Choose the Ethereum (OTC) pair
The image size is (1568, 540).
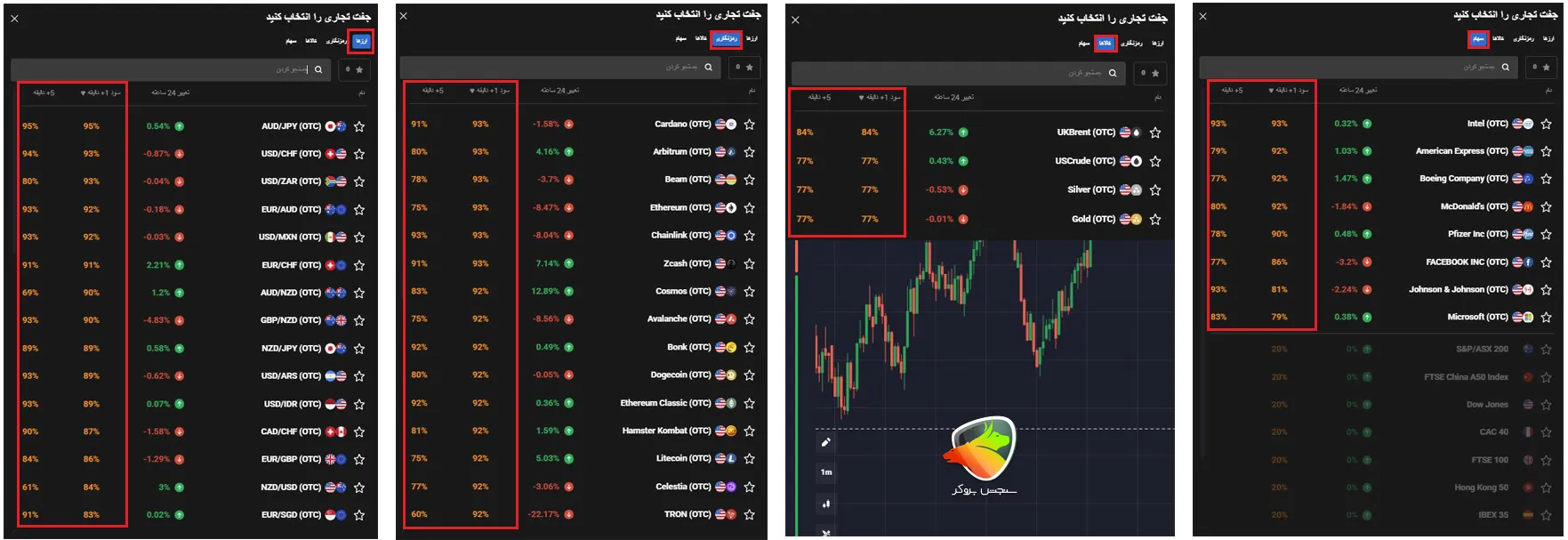679,207
